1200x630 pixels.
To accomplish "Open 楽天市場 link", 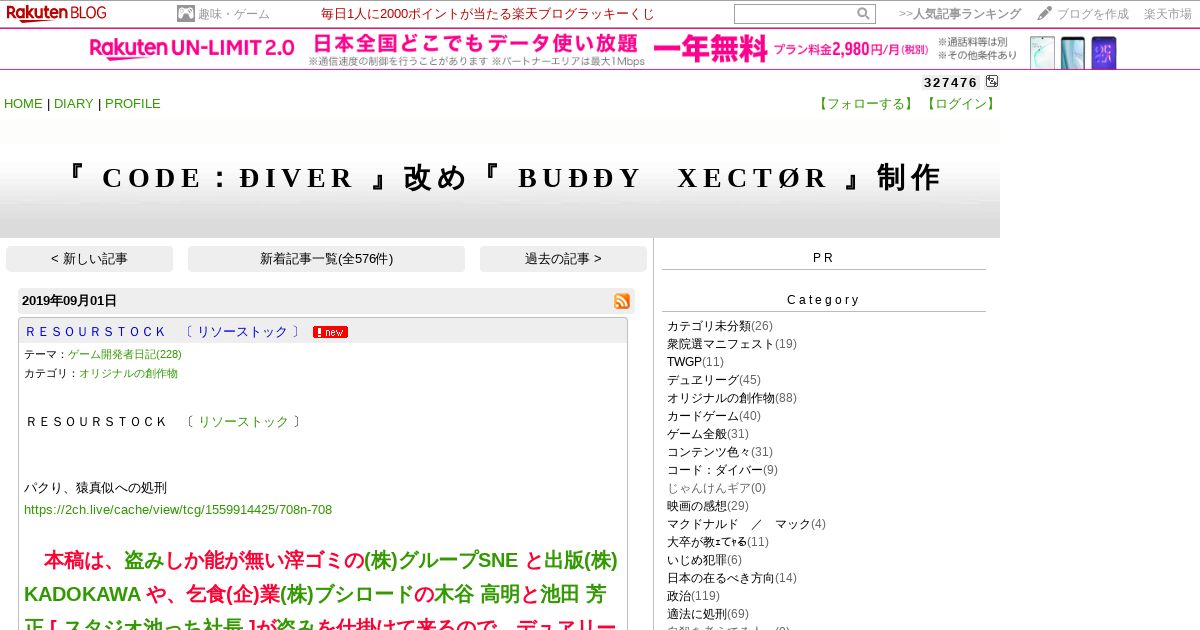I will [1168, 14].
